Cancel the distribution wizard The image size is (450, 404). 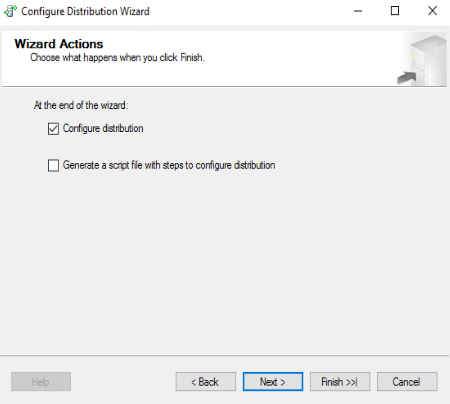(x=407, y=382)
